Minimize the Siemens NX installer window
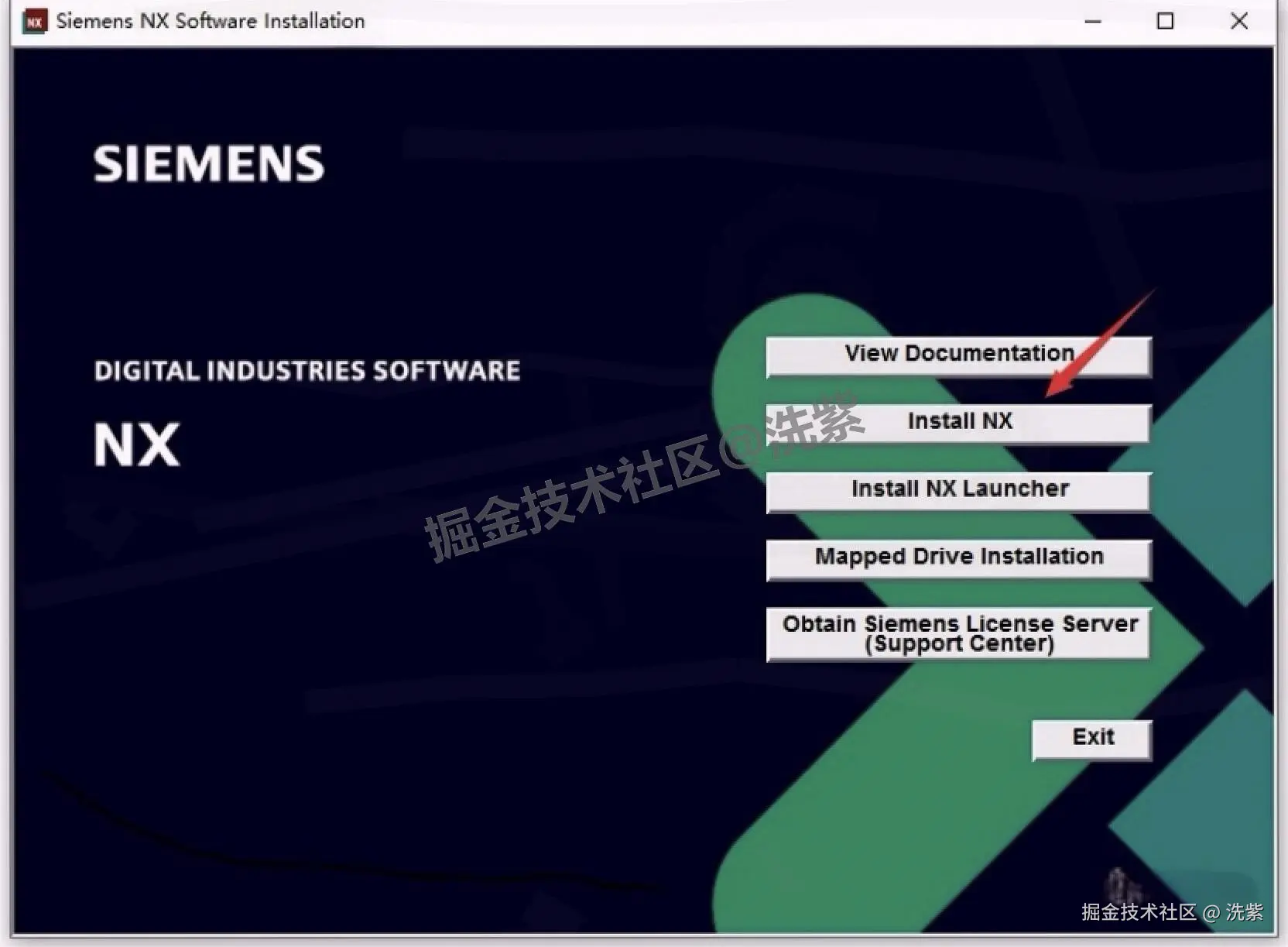The image size is (1288, 947). pyautogui.click(x=1094, y=21)
